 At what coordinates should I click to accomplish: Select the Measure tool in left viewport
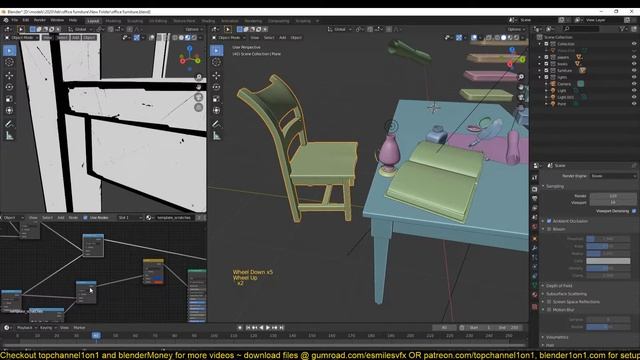click(x=9, y=136)
